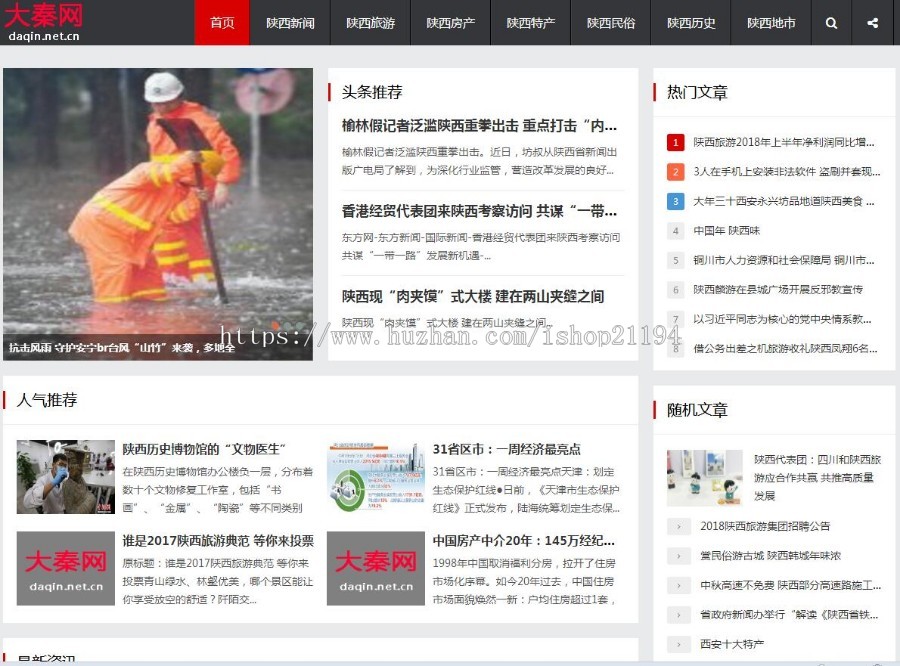900x666 pixels.
Task: Select the 首页 navigation tab
Action: click(221, 23)
